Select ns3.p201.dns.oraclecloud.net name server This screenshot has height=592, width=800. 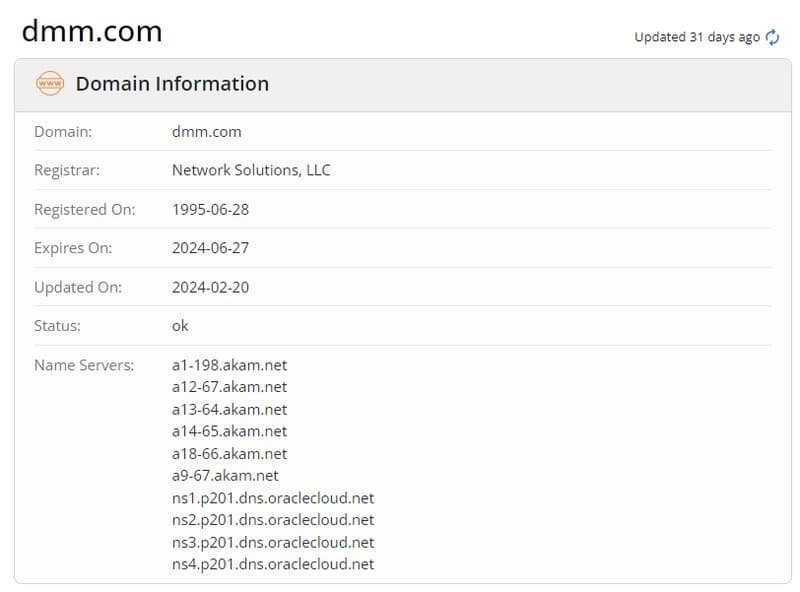click(x=273, y=542)
